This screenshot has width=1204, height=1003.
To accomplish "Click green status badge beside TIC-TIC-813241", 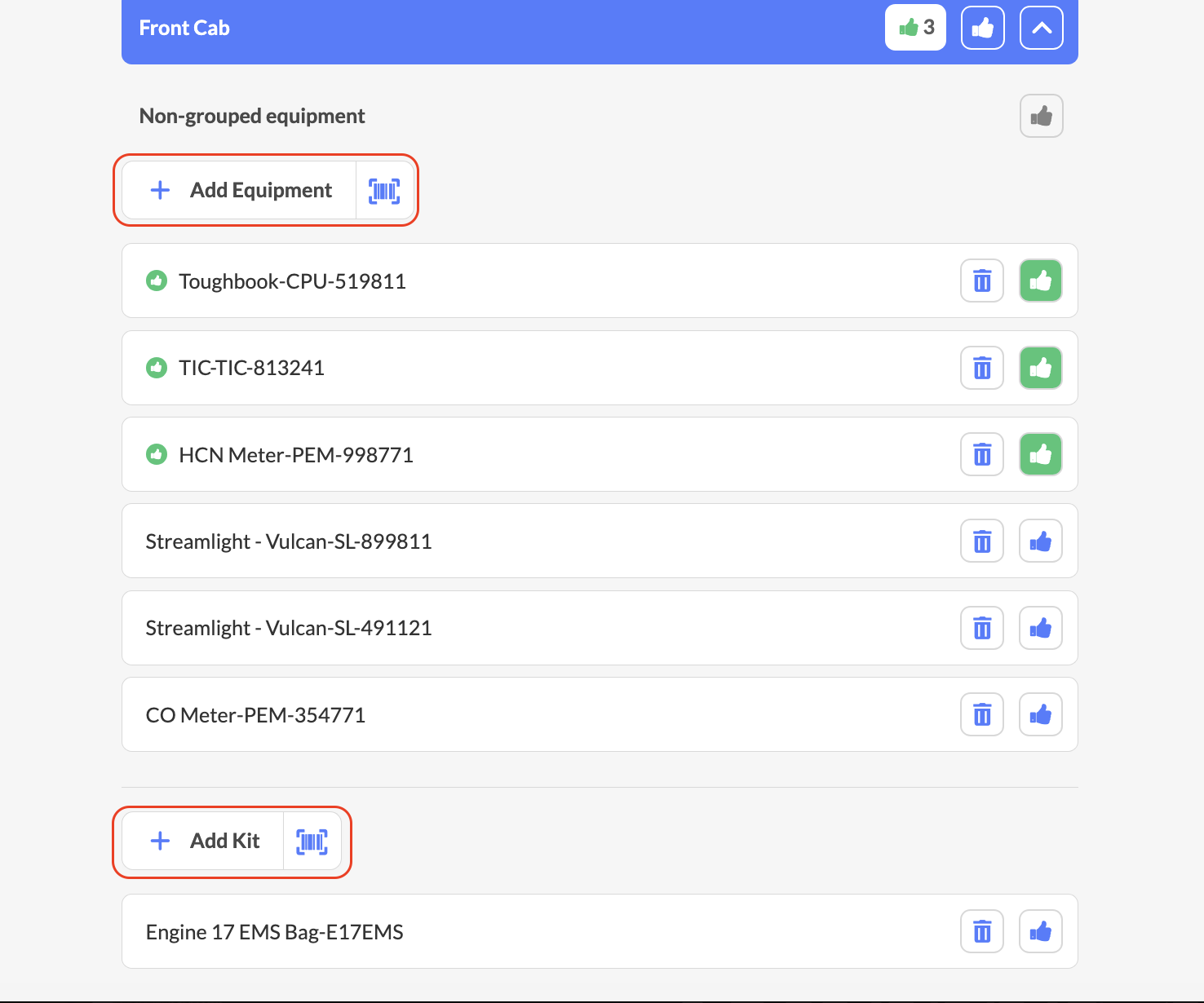I will tap(157, 368).
